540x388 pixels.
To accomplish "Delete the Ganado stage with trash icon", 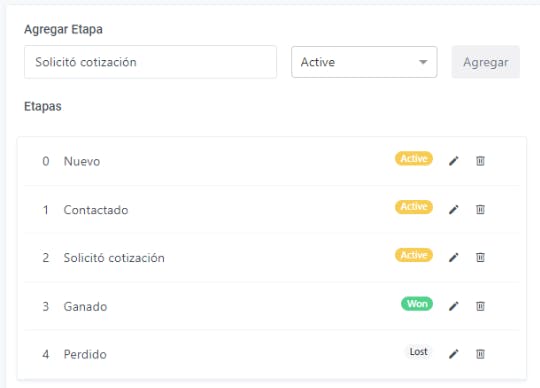I will [480, 306].
